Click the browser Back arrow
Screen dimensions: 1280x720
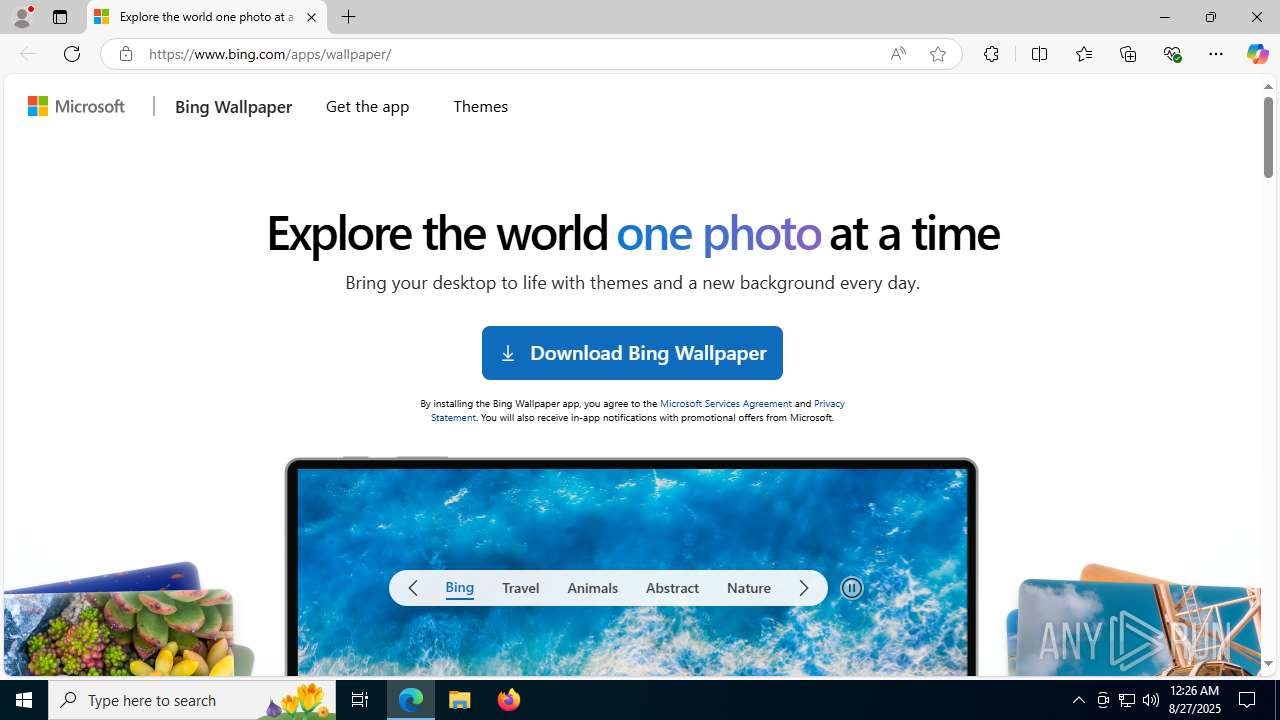pyautogui.click(x=27, y=54)
